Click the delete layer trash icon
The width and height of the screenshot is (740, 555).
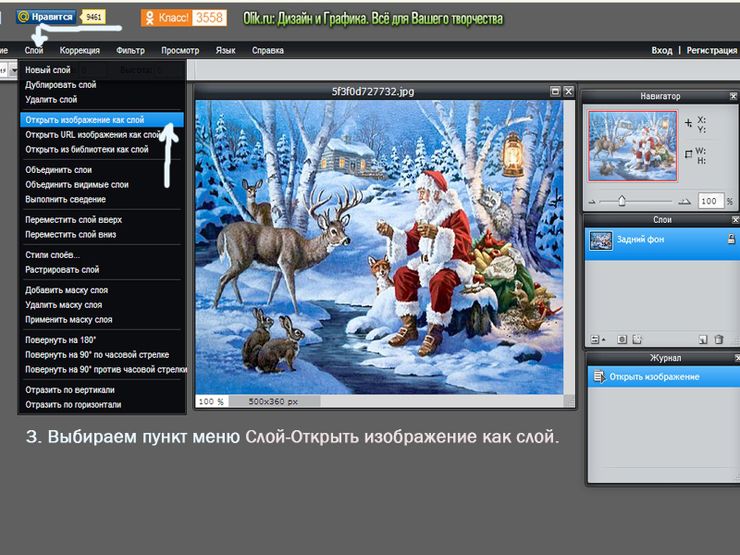[719, 339]
